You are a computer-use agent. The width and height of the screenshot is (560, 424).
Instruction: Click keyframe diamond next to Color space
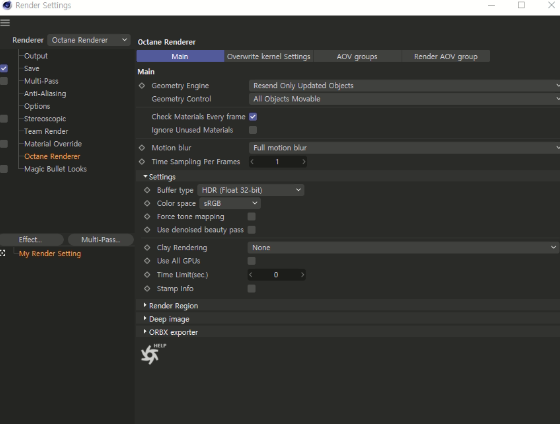(x=147, y=204)
